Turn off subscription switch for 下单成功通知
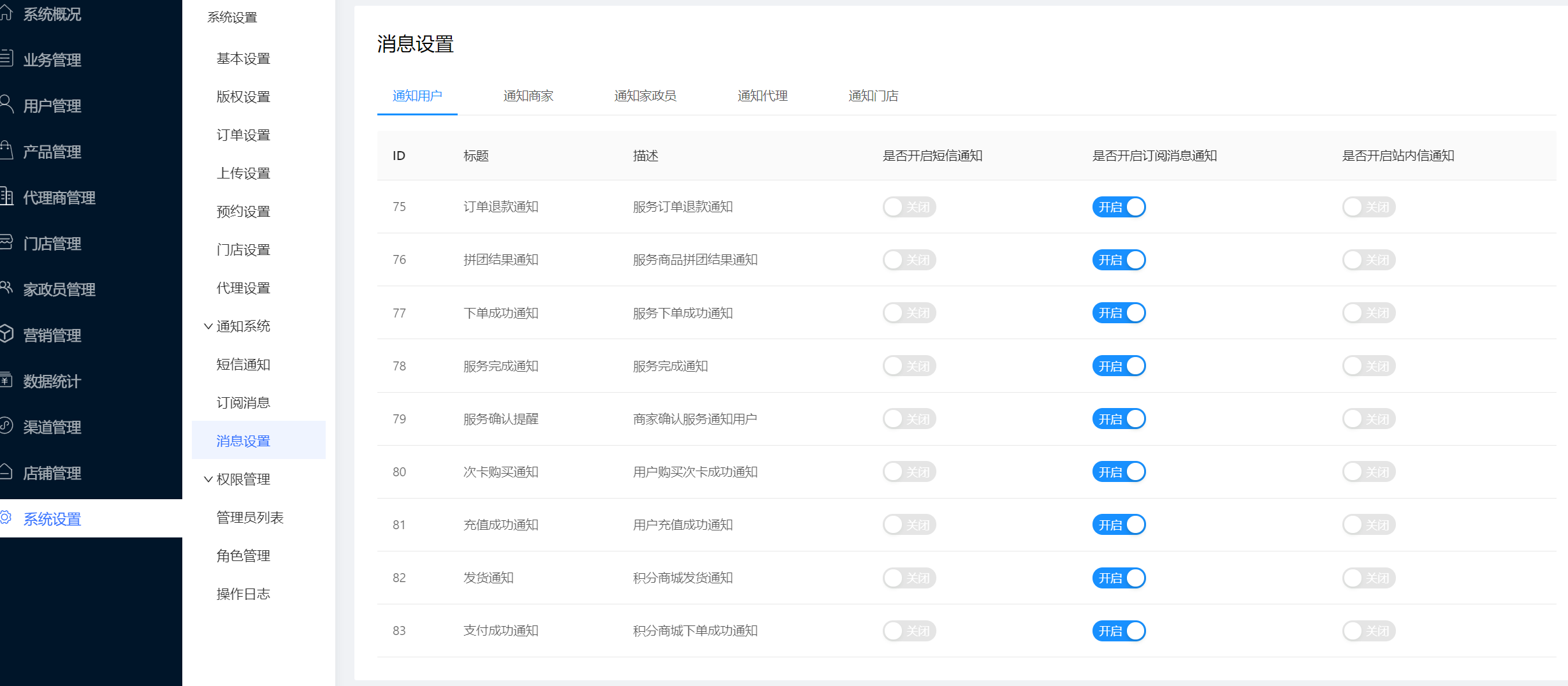1568x686 pixels. [x=1119, y=313]
